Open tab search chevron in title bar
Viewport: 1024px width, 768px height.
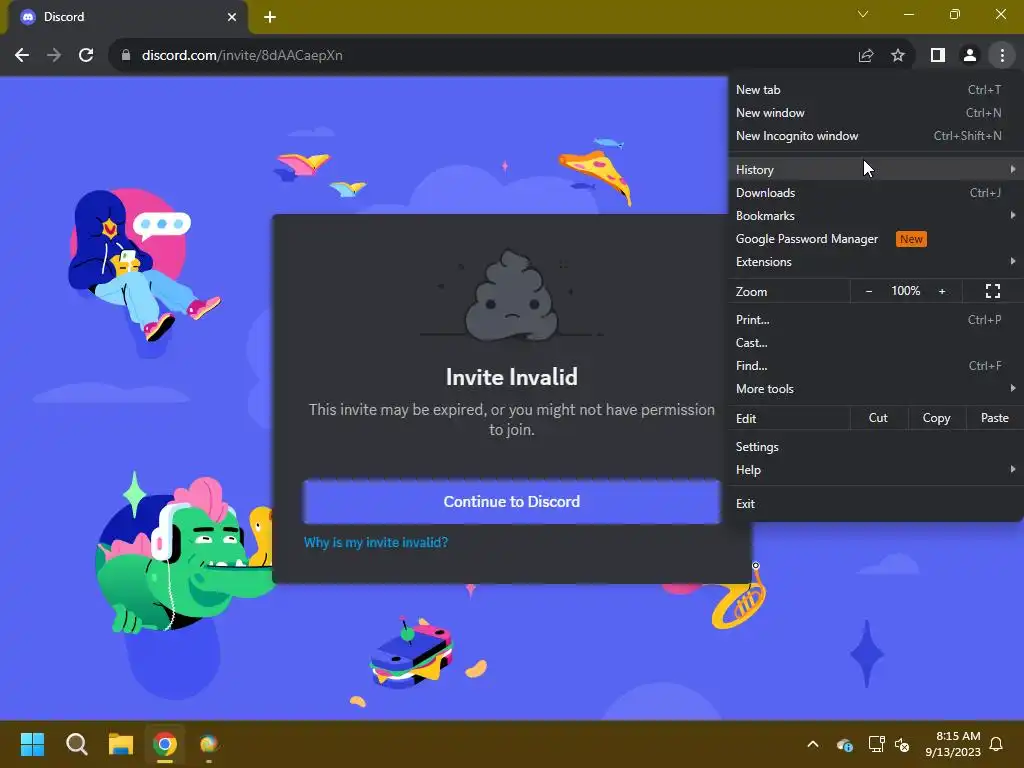tap(863, 14)
